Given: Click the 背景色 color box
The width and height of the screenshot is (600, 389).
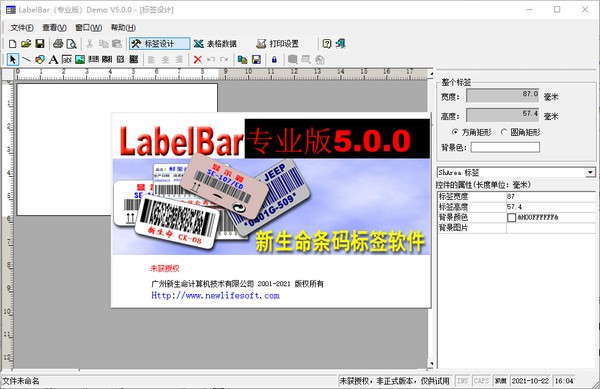Looking at the screenshot, I should [x=505, y=147].
